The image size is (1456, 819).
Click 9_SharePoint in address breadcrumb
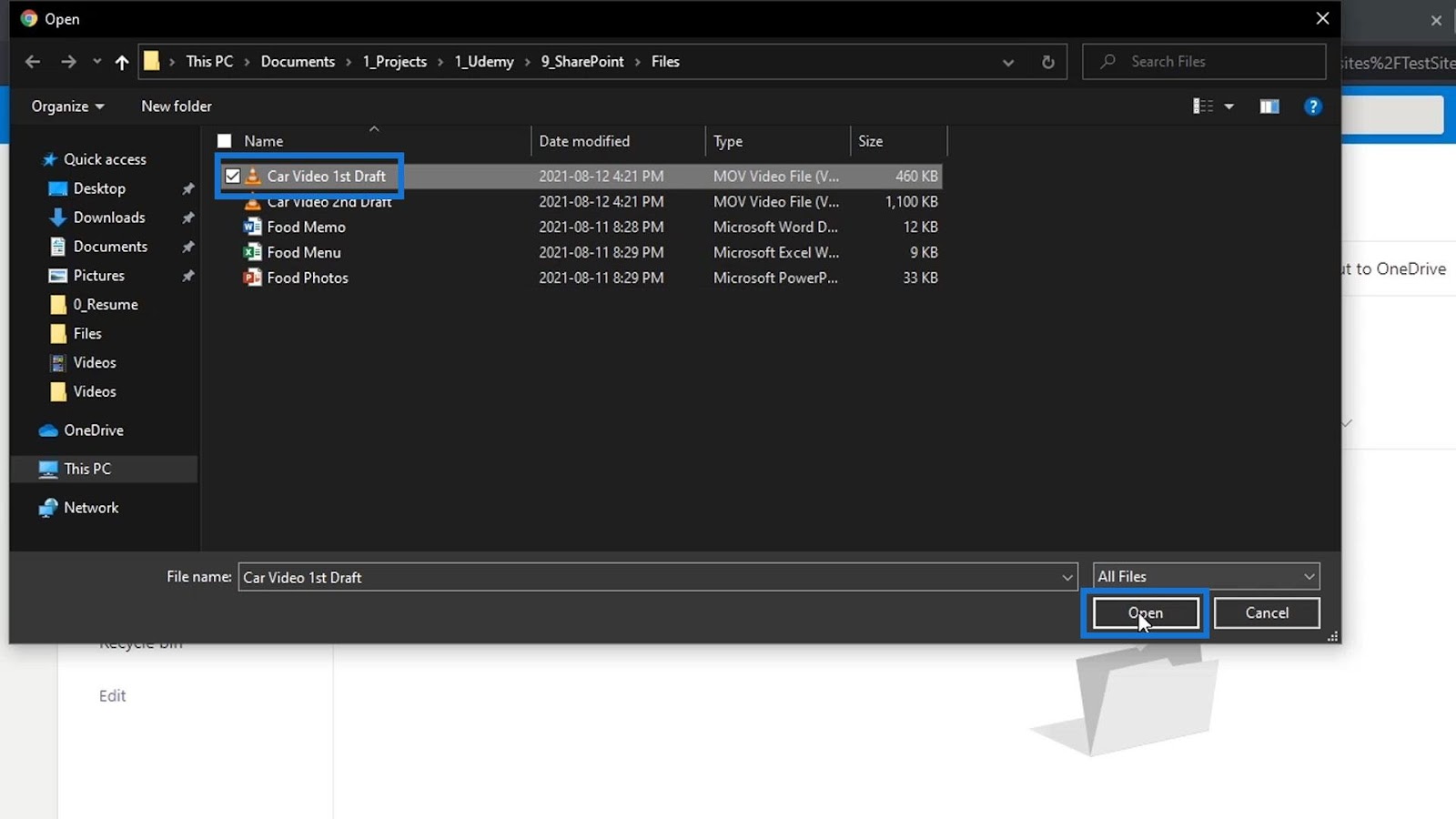[582, 62]
